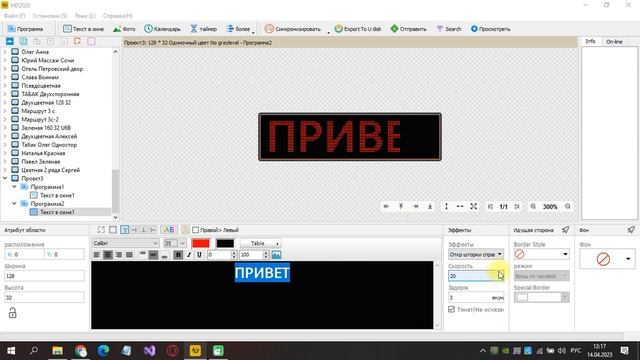The width and height of the screenshot is (640, 360).
Task: Open the Table dropdown button
Action: (x=260, y=243)
